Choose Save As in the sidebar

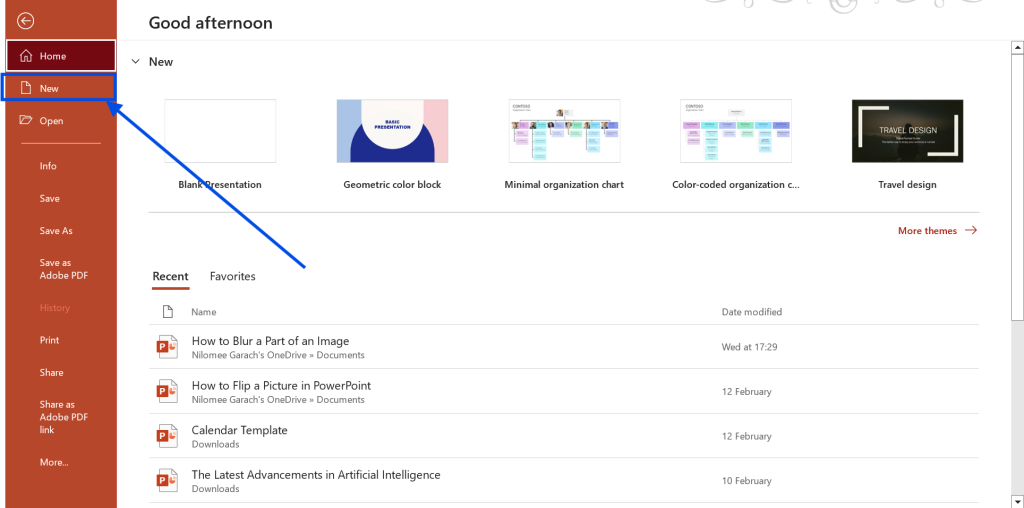56,231
